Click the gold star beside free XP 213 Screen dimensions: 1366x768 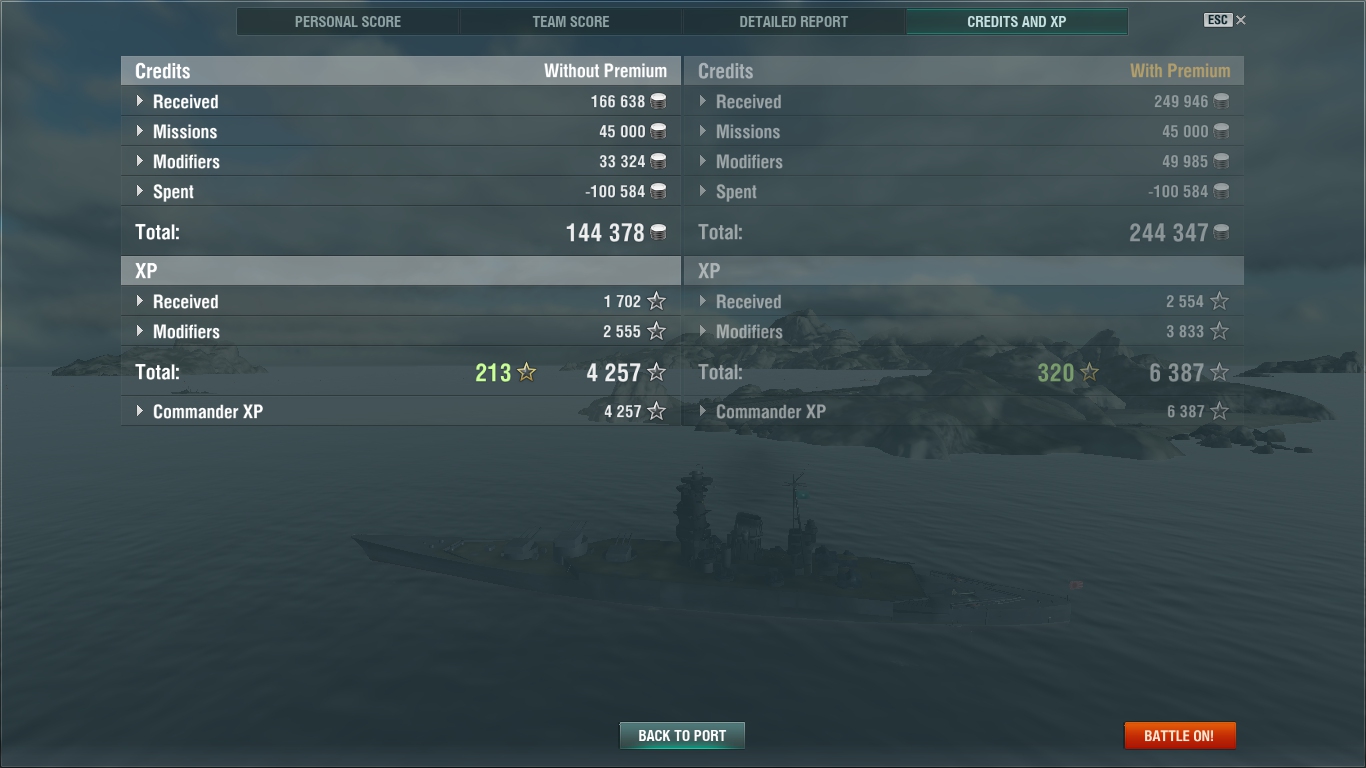point(527,372)
